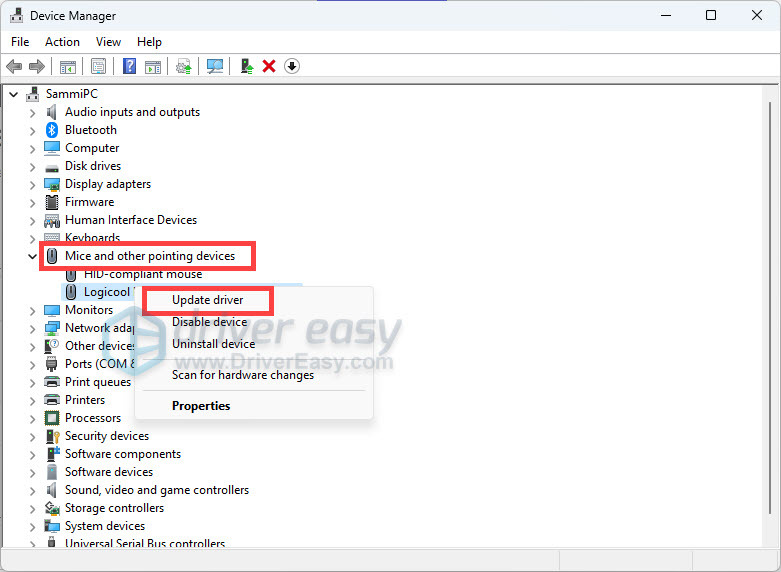
Task: Select the HID-compliant mouse device
Action: [142, 274]
